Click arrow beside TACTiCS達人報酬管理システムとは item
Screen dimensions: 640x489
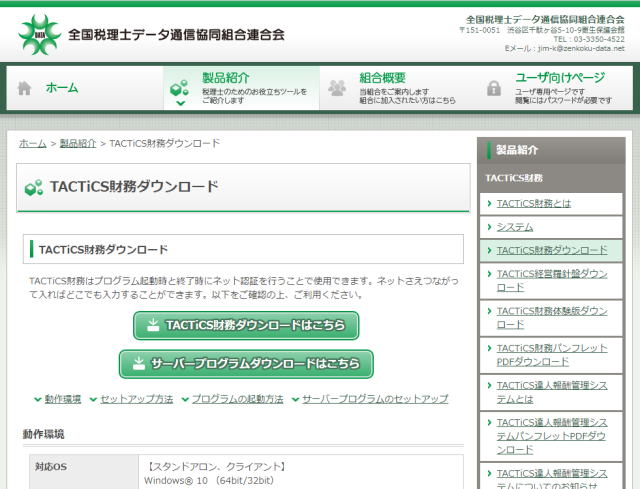click(x=489, y=385)
